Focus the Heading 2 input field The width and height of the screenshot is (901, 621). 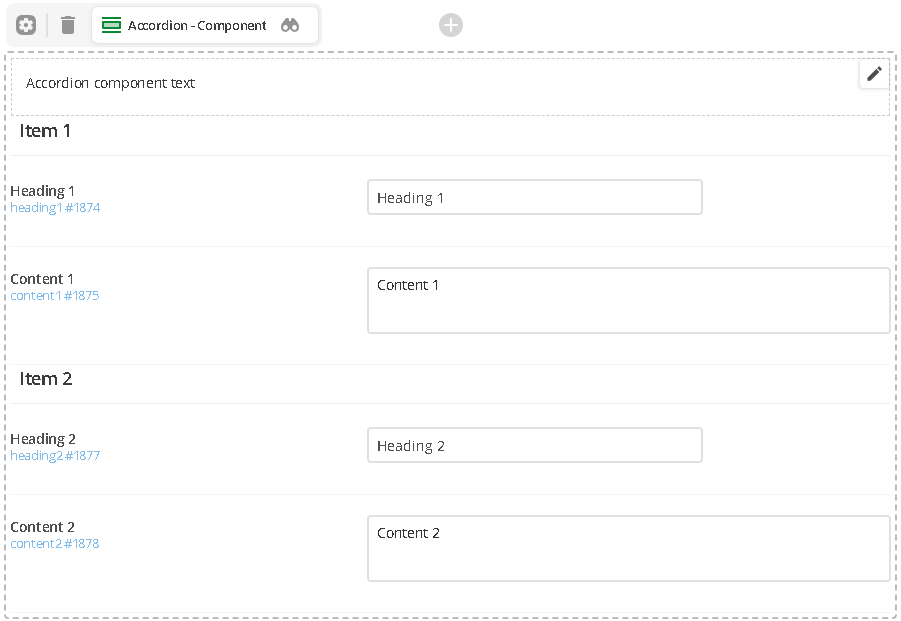[535, 445]
